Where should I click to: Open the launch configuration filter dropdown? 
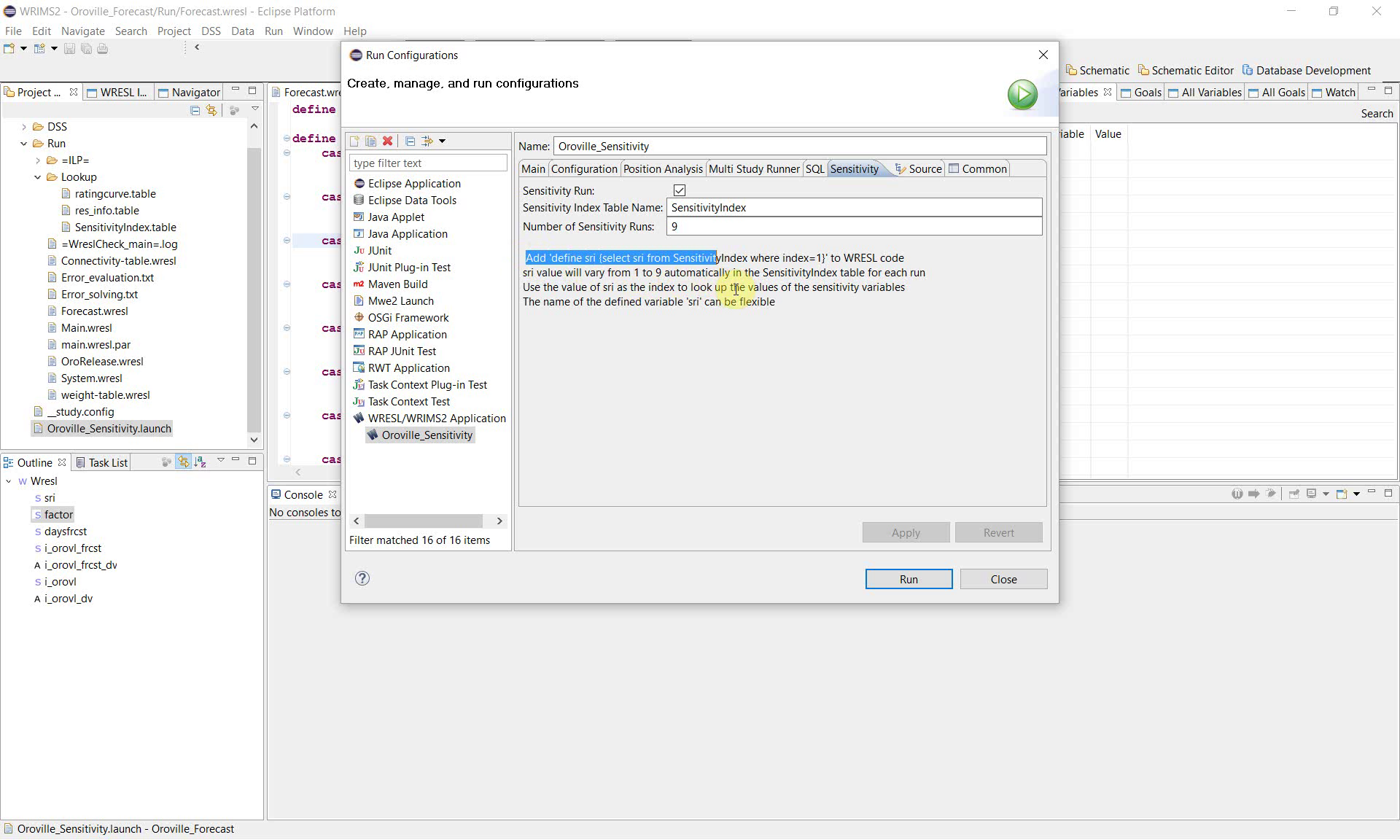pos(442,141)
